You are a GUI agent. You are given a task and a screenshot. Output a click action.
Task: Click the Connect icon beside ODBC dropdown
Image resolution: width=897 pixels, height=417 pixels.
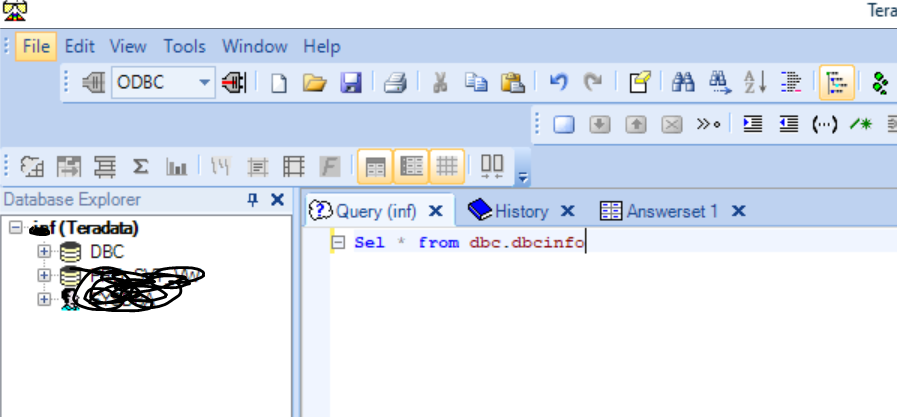[x=94, y=83]
